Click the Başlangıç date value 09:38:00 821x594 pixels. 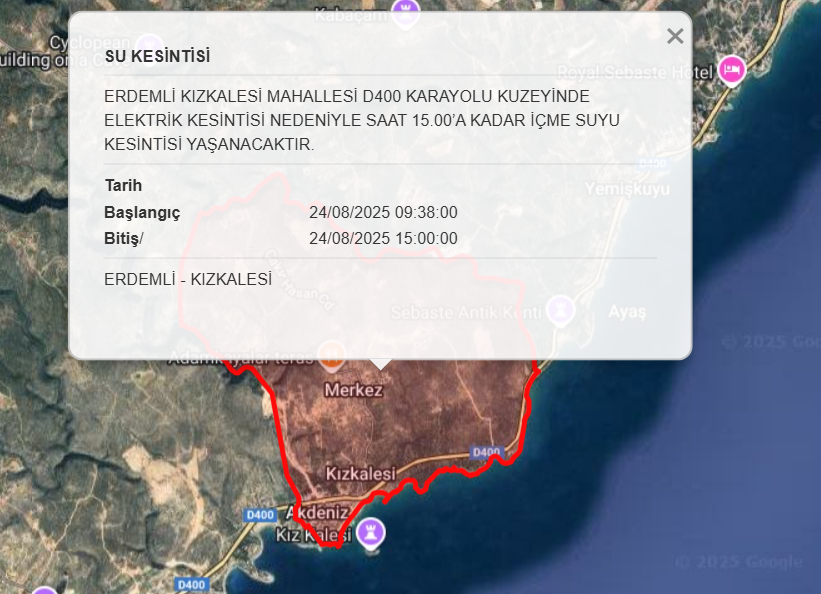383,212
